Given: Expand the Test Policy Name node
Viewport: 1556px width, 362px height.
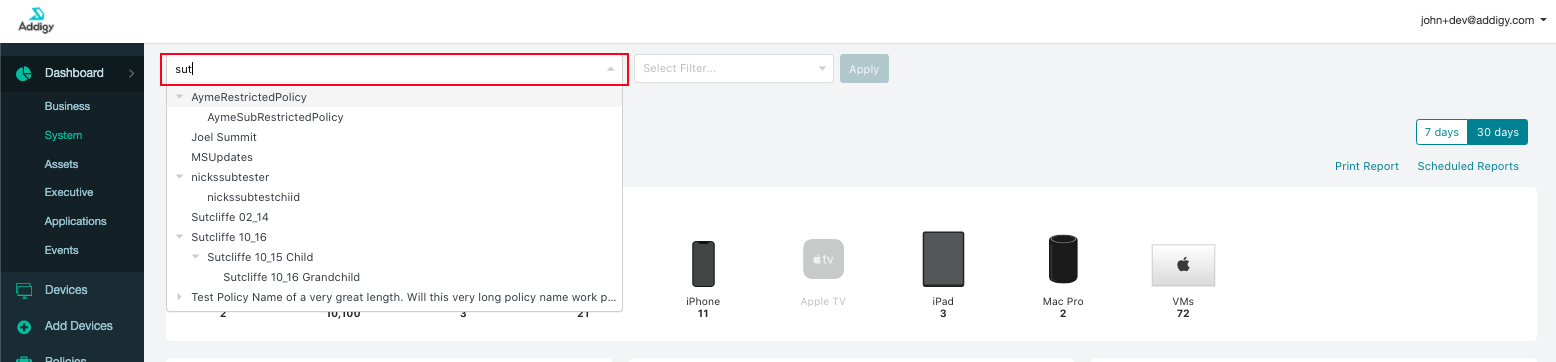Looking at the screenshot, I should (180, 297).
